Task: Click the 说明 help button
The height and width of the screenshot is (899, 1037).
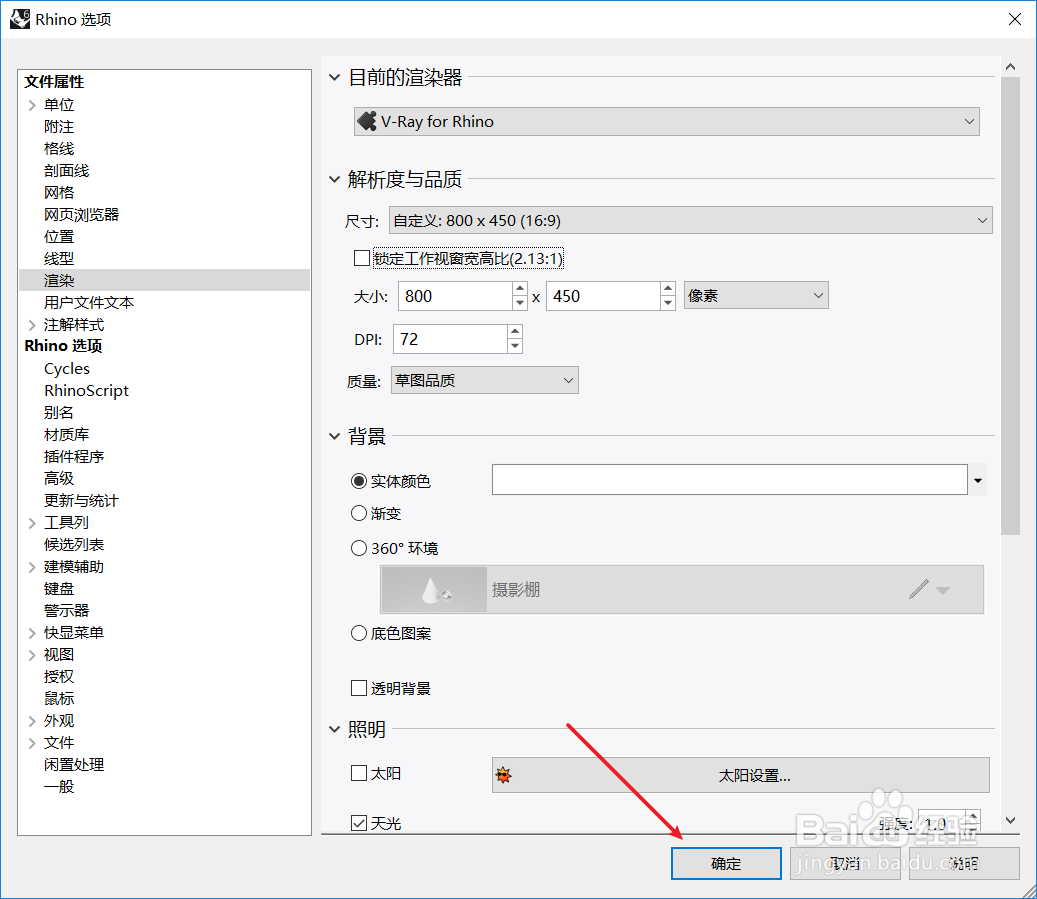Action: point(964,863)
